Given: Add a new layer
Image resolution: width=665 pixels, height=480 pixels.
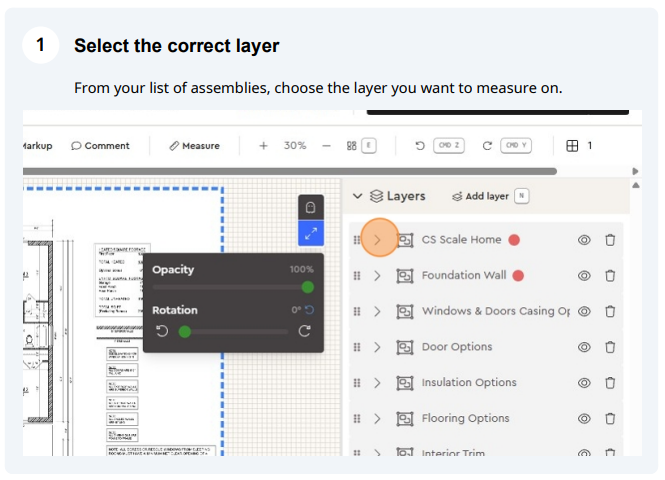Looking at the screenshot, I should (481, 196).
